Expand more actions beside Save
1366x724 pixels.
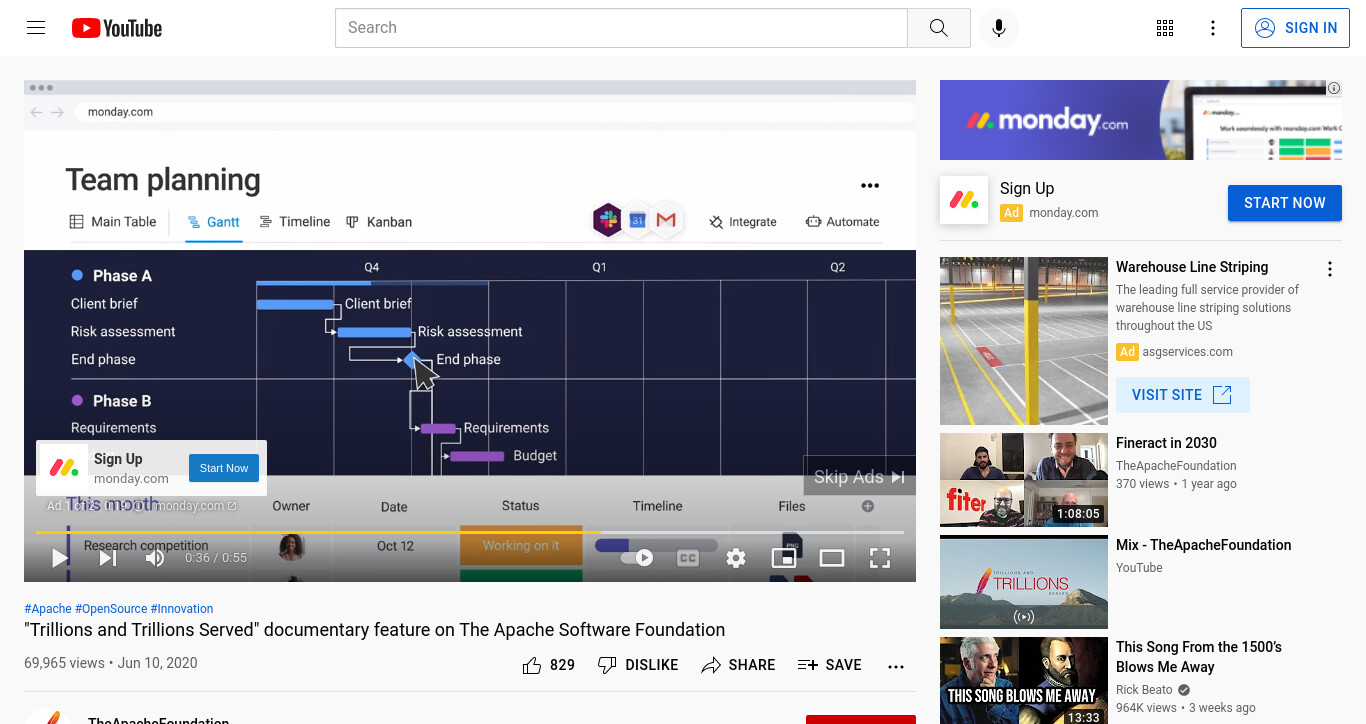point(896,666)
